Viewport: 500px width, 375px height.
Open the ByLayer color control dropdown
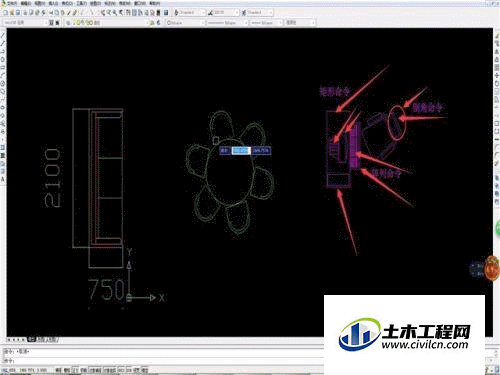185,23
